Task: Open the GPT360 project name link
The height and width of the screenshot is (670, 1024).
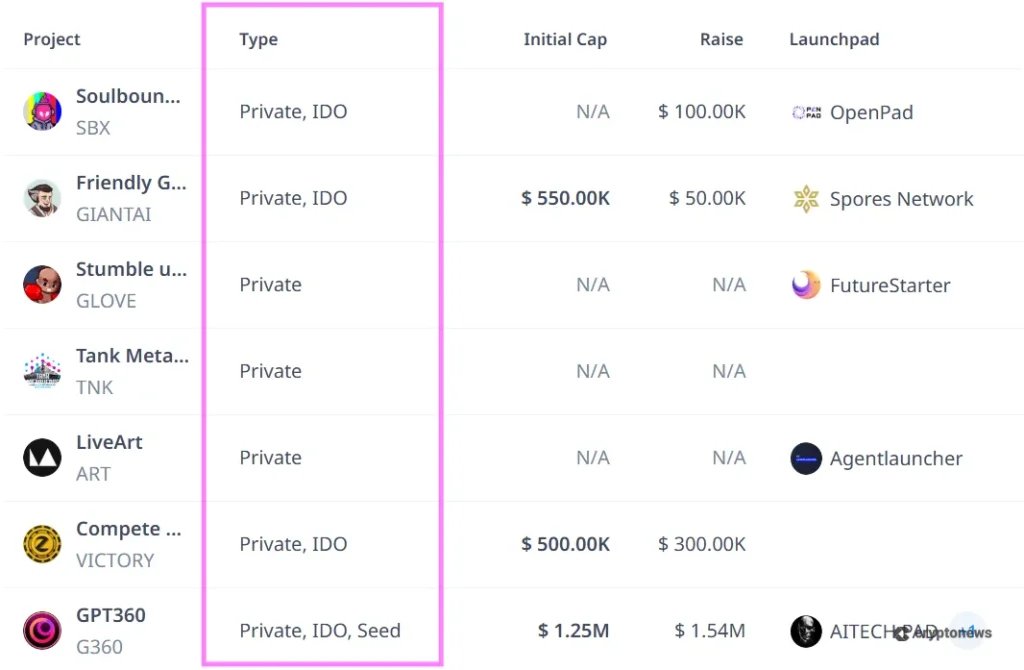Action: (111, 615)
